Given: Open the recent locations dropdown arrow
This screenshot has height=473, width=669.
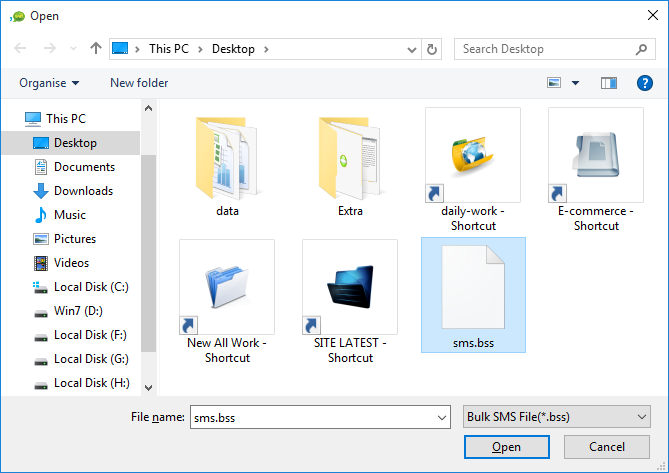Looking at the screenshot, I should tap(73, 49).
